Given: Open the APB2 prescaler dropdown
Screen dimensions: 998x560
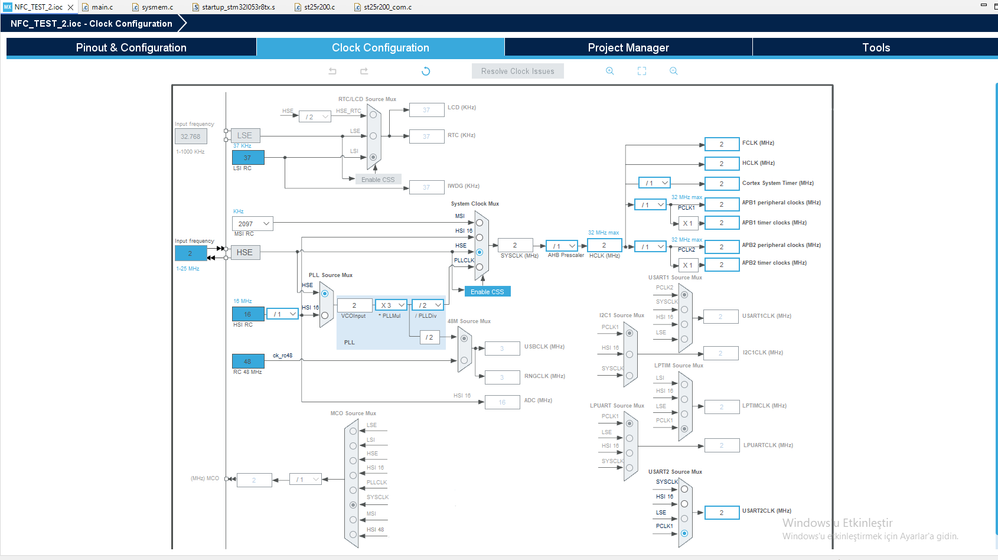Looking at the screenshot, I should point(650,246).
